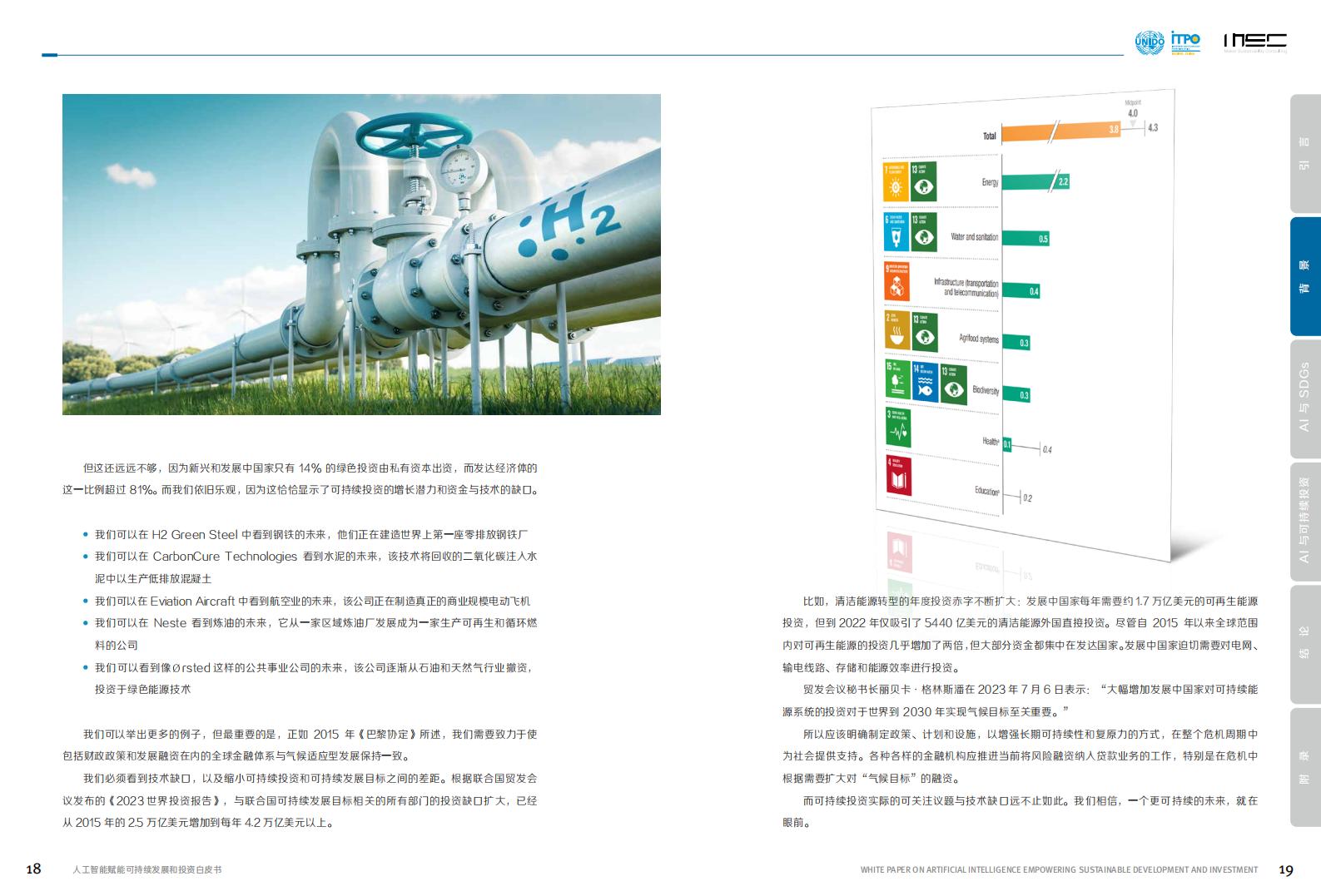Click SDG 13 icon beside Water and sanitation
Screen dimensions: 1321x896
click(x=923, y=232)
